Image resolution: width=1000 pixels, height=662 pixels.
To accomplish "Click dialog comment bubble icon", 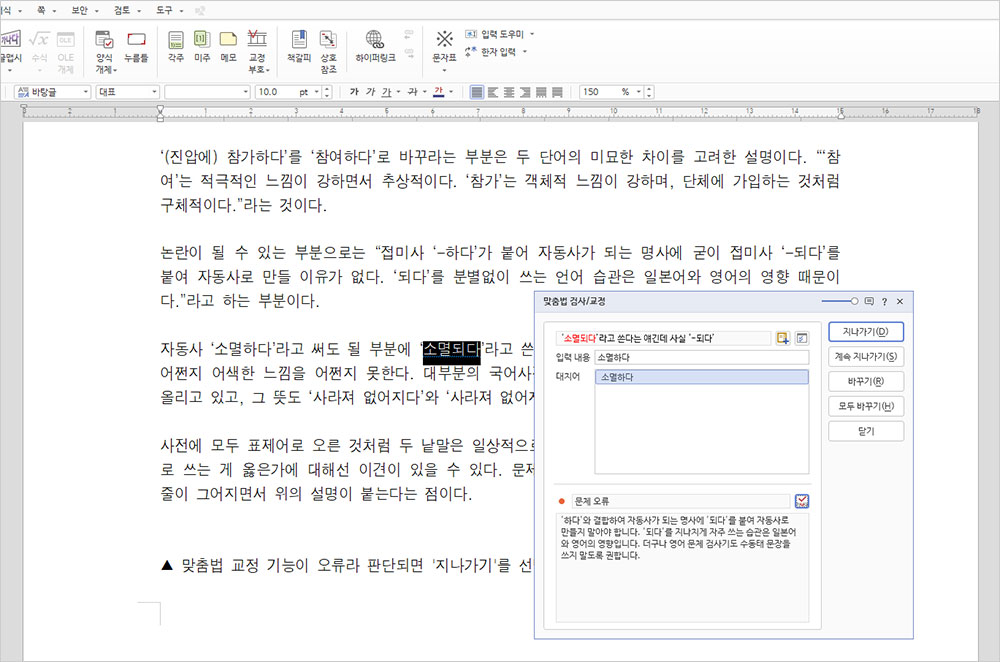I will [x=869, y=301].
